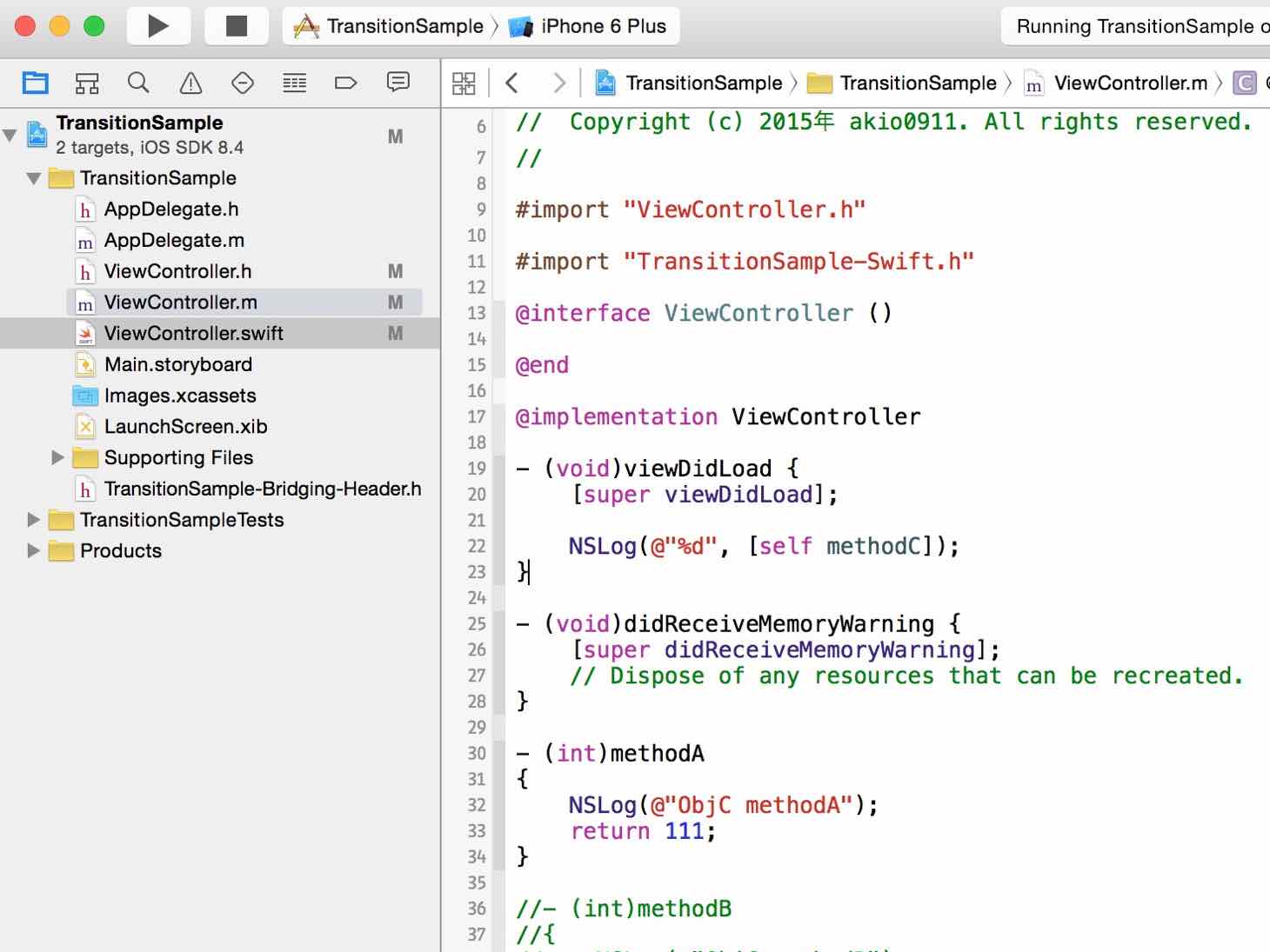The width and height of the screenshot is (1270, 952).
Task: Click line number 32 in the gutter
Action: pyautogui.click(x=476, y=805)
